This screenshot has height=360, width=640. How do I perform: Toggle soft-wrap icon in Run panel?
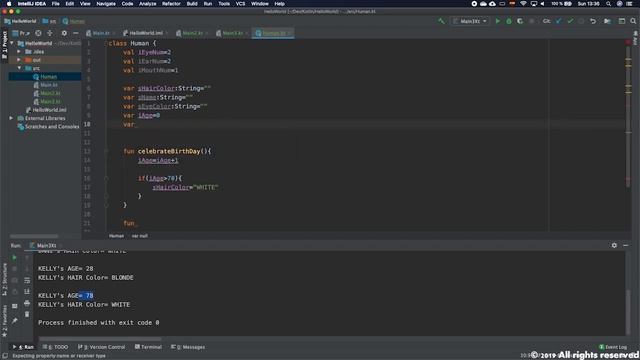(x=27, y=280)
